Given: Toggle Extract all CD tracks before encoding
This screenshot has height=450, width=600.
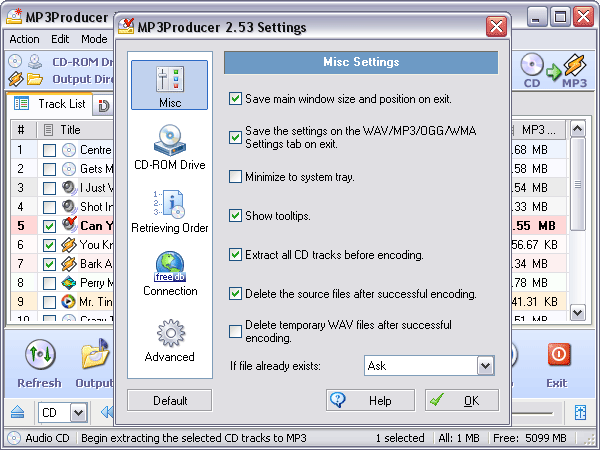Looking at the screenshot, I should pyautogui.click(x=235, y=255).
